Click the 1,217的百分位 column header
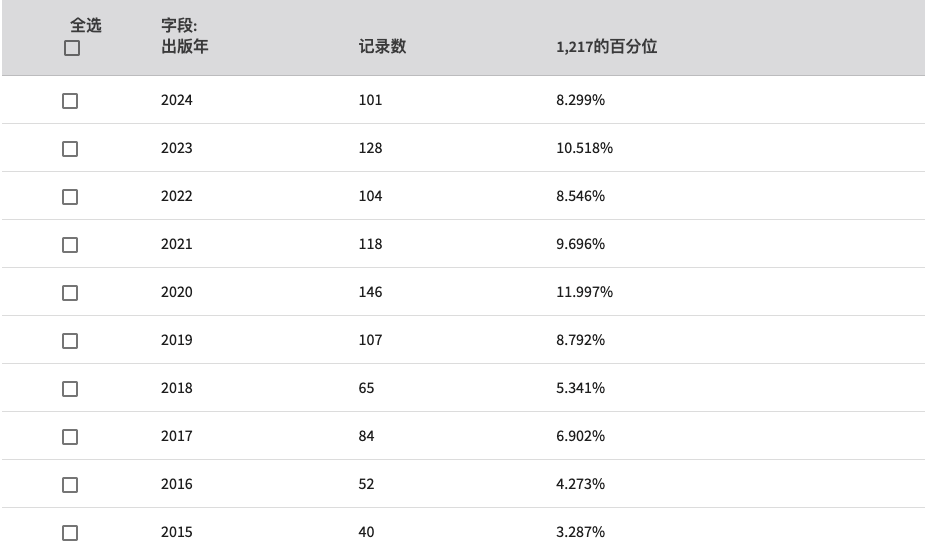The image size is (925, 555). coord(606,47)
